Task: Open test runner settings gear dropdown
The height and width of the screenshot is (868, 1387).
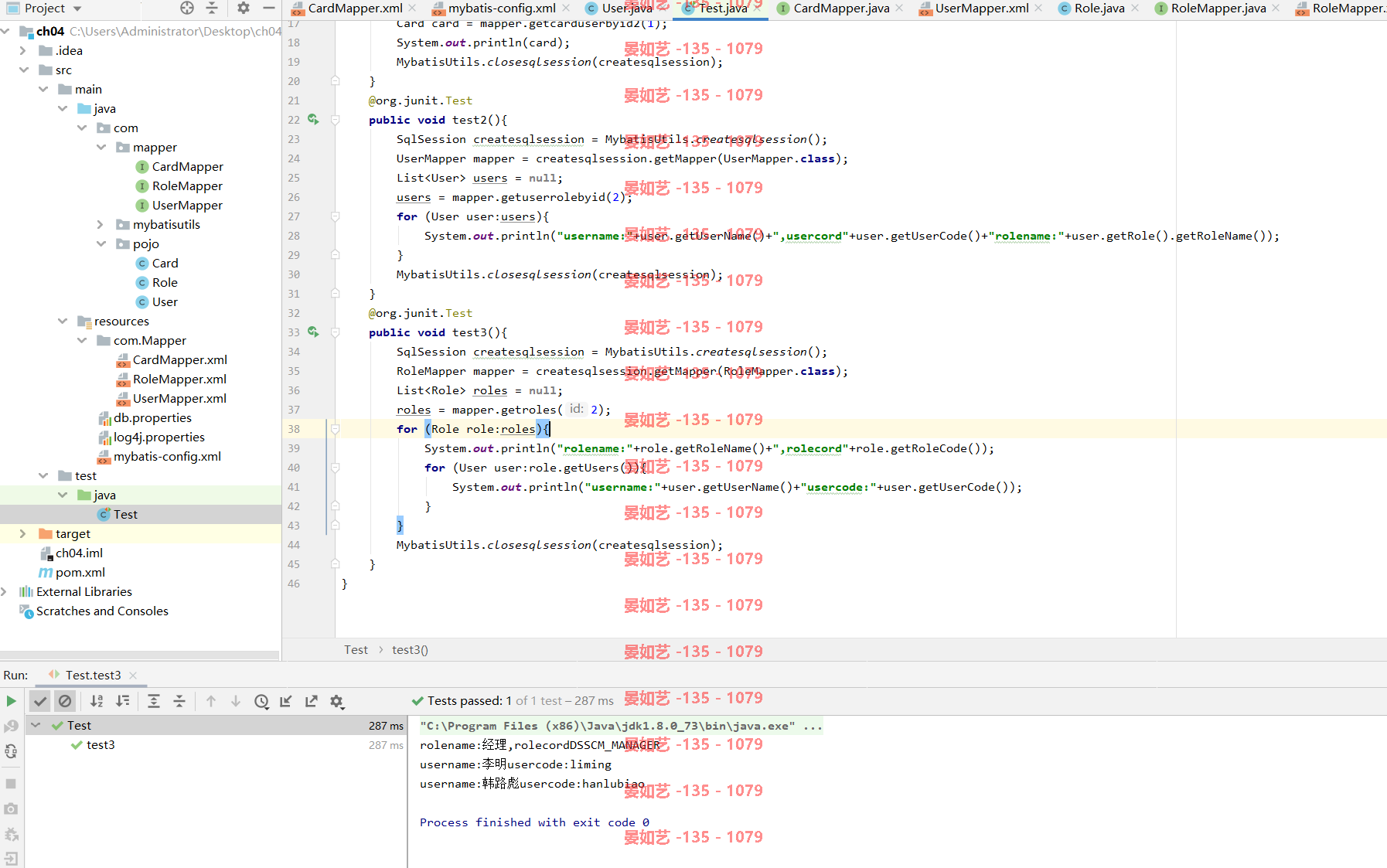Action: click(336, 701)
